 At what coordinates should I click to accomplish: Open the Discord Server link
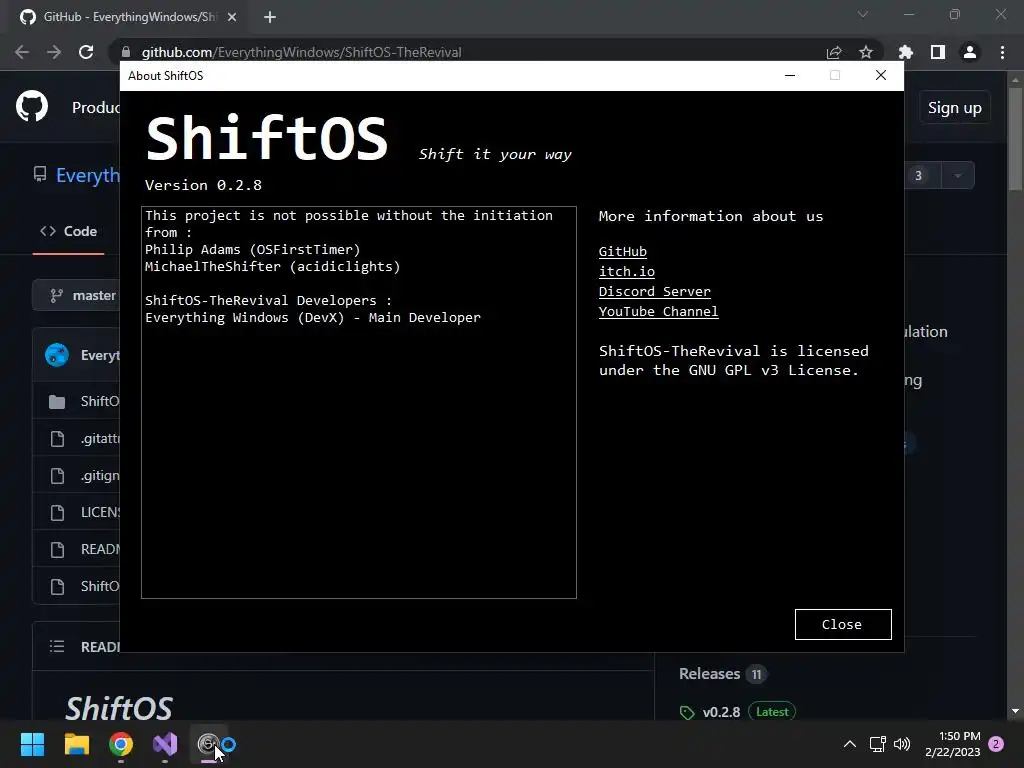click(x=654, y=291)
